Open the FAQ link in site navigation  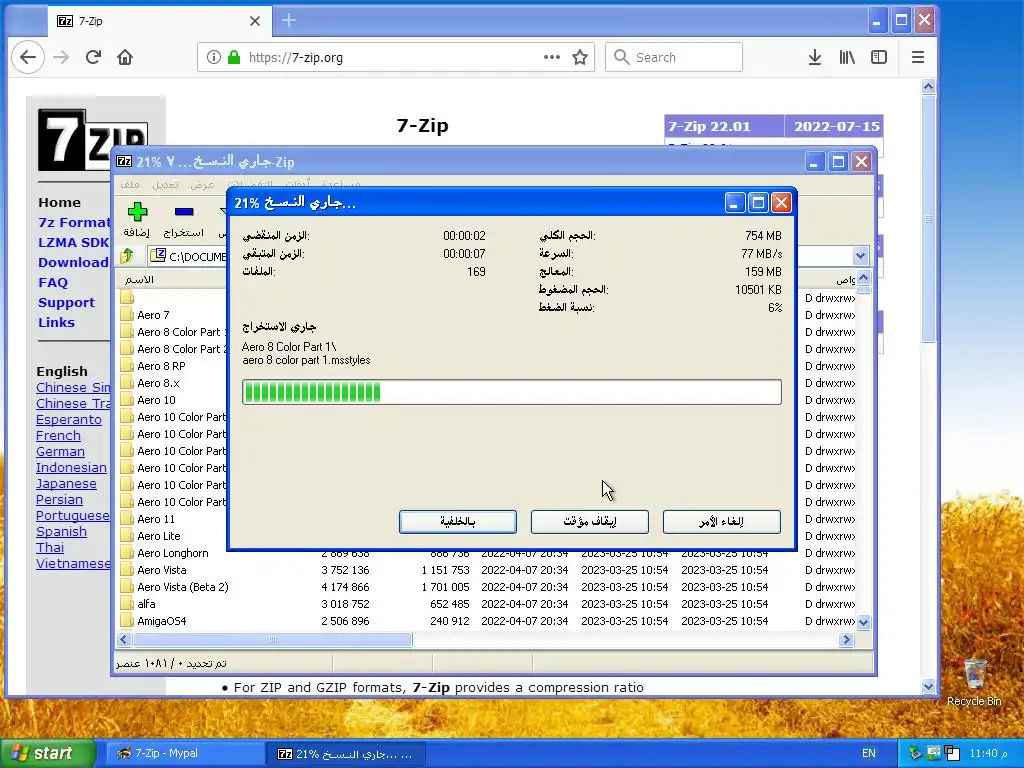[x=53, y=282]
